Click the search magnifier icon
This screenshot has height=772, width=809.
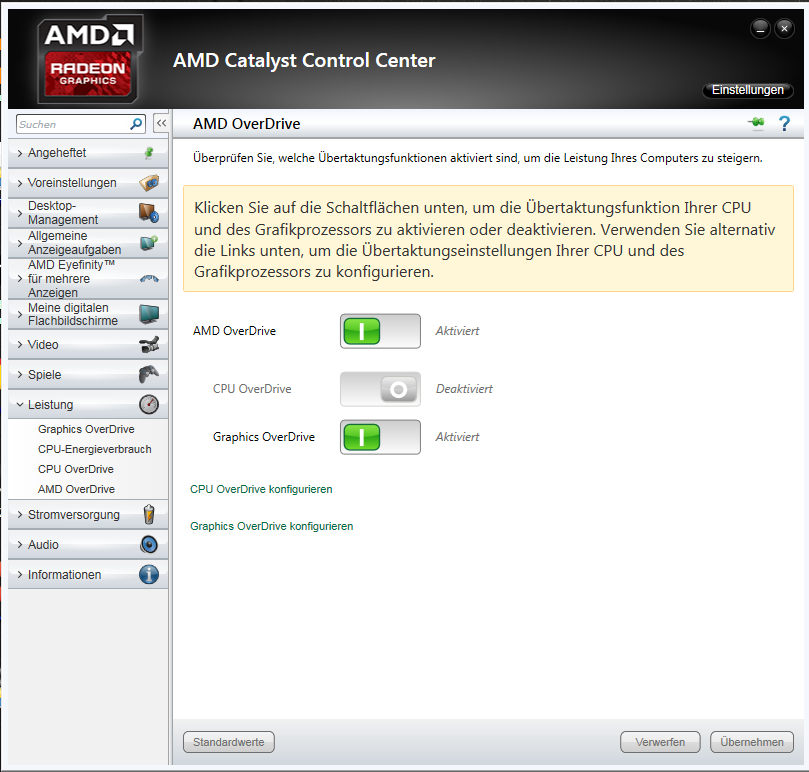pyautogui.click(x=136, y=124)
